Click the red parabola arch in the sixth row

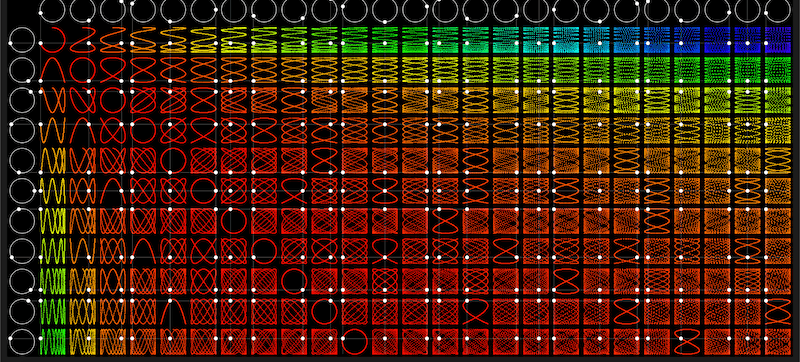point(113,191)
